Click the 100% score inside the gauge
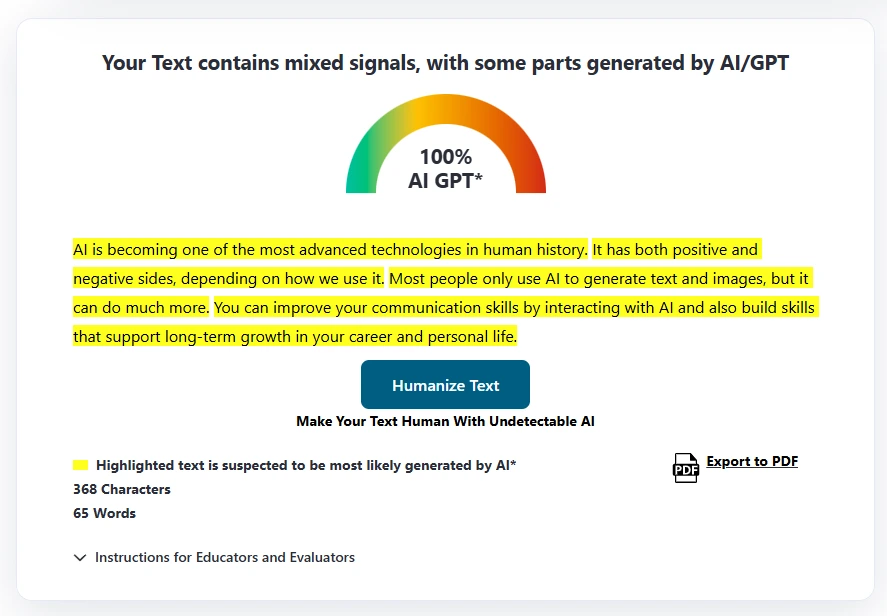This screenshot has height=616, width=887. coord(445,157)
